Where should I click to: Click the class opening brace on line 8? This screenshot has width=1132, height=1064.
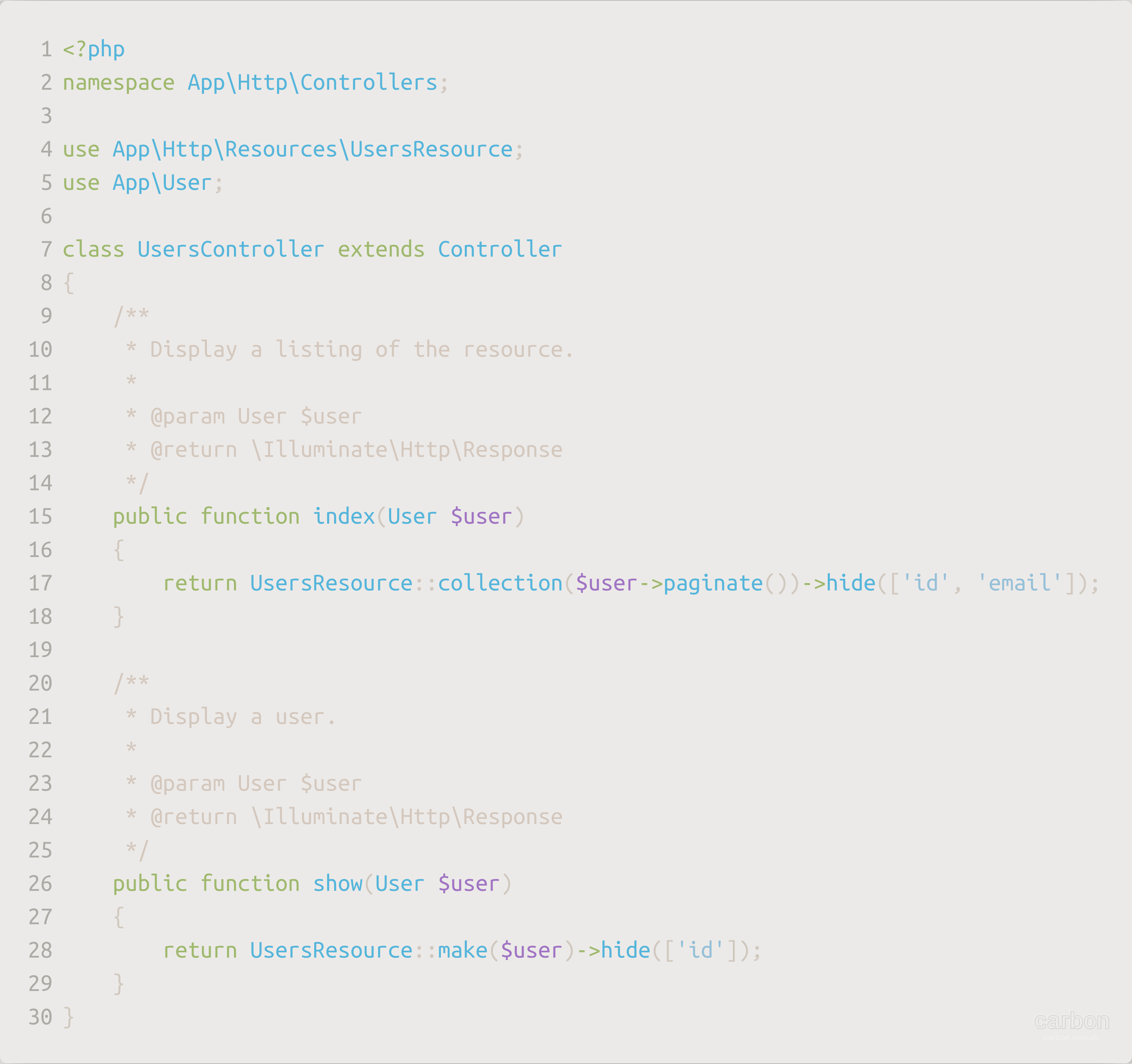click(69, 283)
